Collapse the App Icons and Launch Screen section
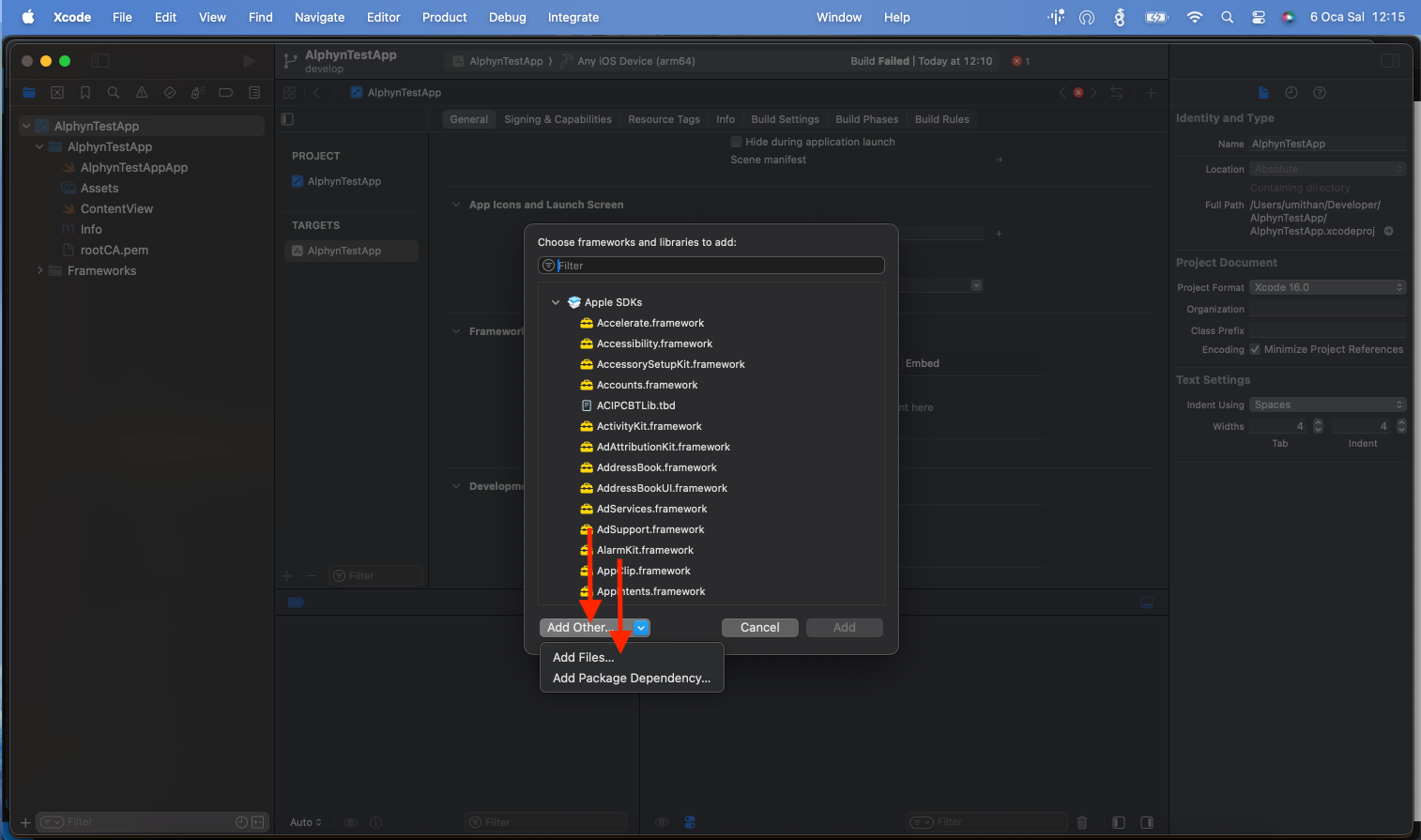This screenshot has height=840, width=1421. (x=456, y=205)
